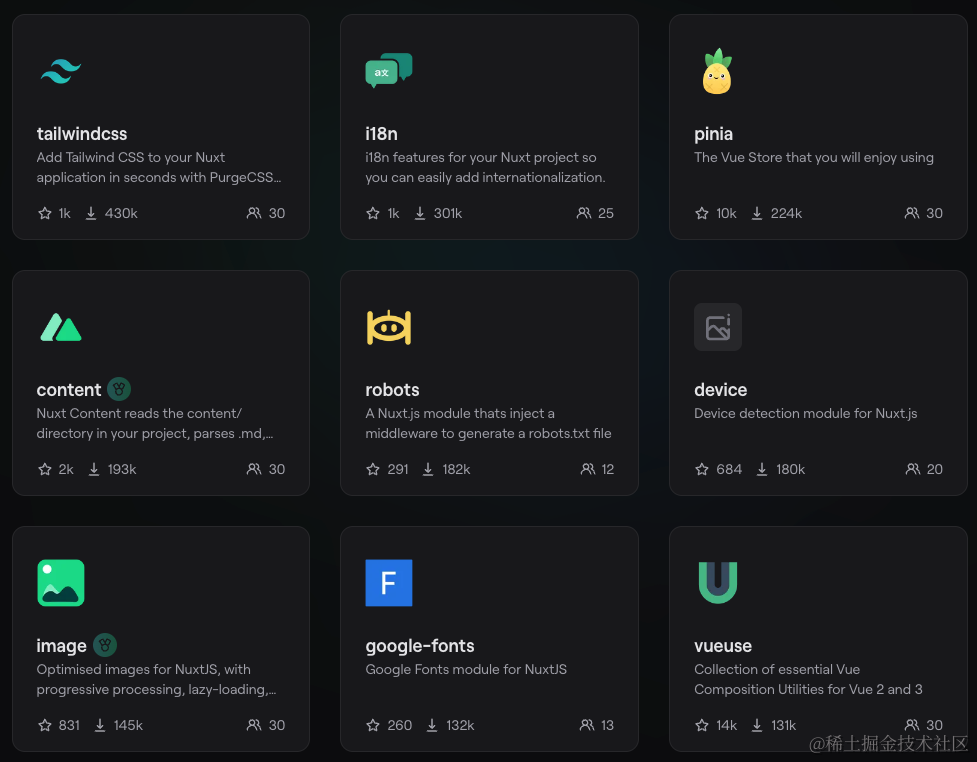Click the content module green mountain icon
977x762 pixels.
point(60,327)
